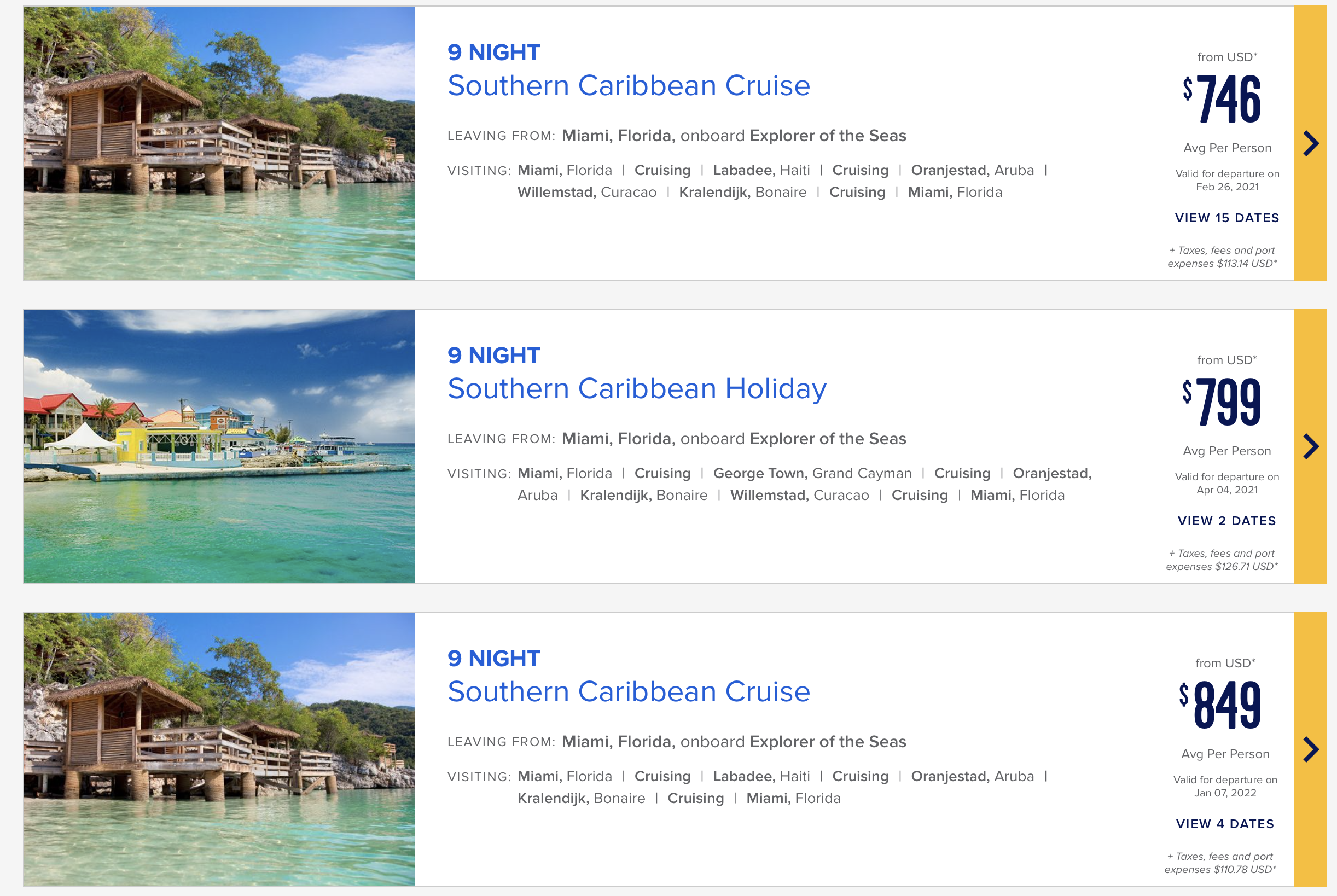Click the Labadee hut photo on the first card
This screenshot has height=896, width=1337.
pyautogui.click(x=219, y=143)
